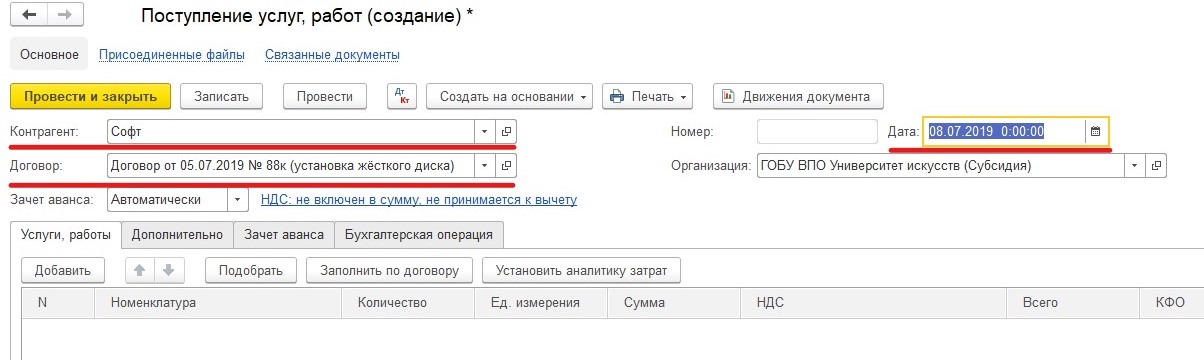
Task: Click the back navigation arrow
Action: coord(30,16)
